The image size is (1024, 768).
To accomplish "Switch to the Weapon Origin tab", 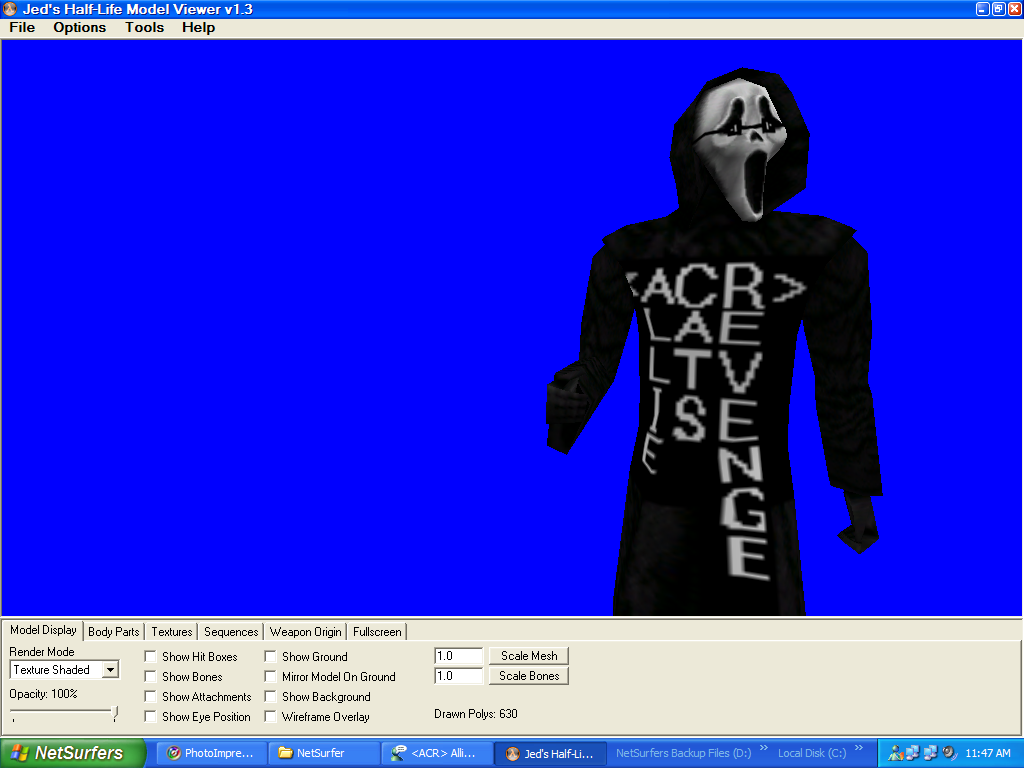I will click(306, 632).
